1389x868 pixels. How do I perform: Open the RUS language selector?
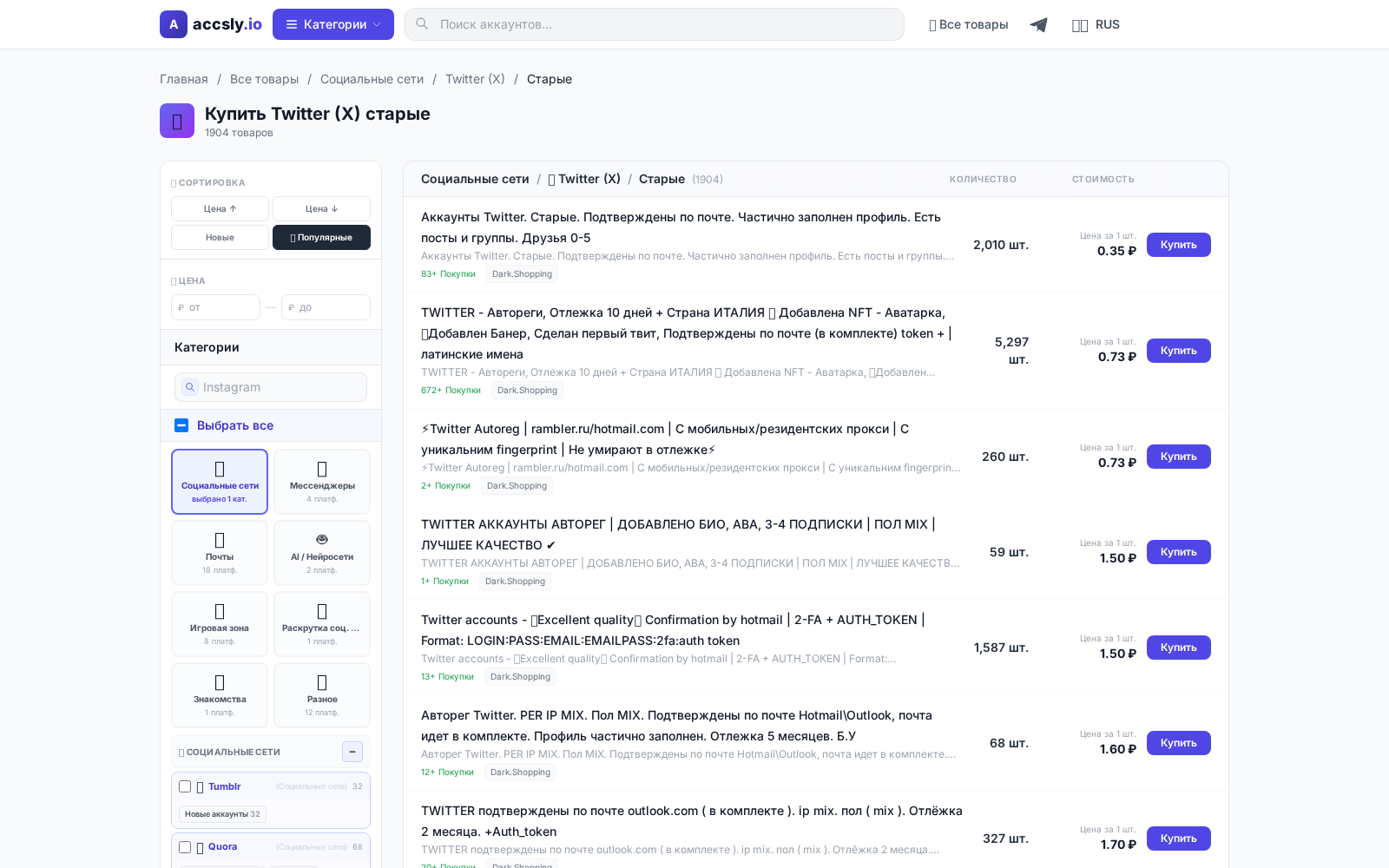coord(1096,24)
